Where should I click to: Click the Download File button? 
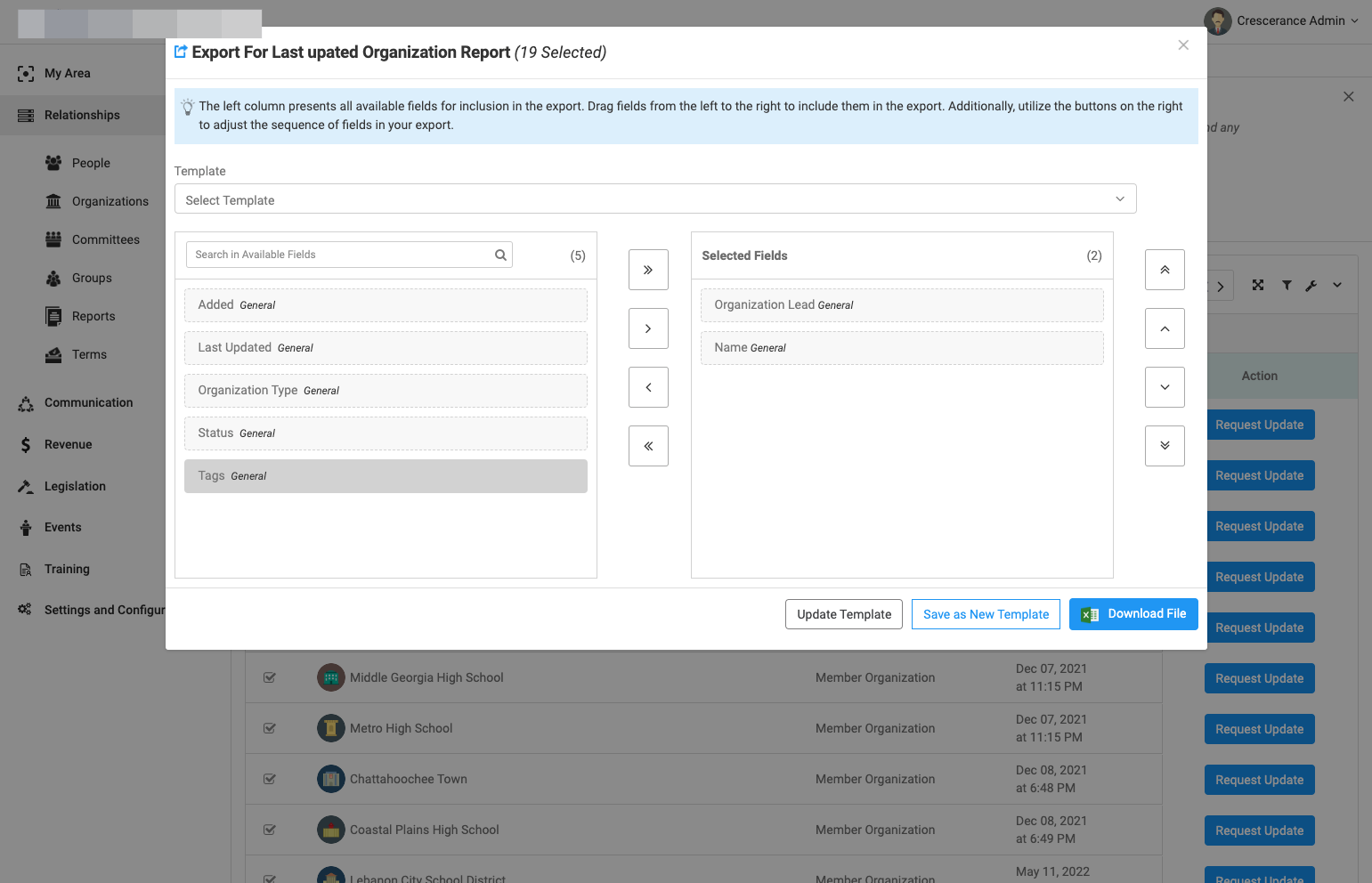pos(1133,614)
